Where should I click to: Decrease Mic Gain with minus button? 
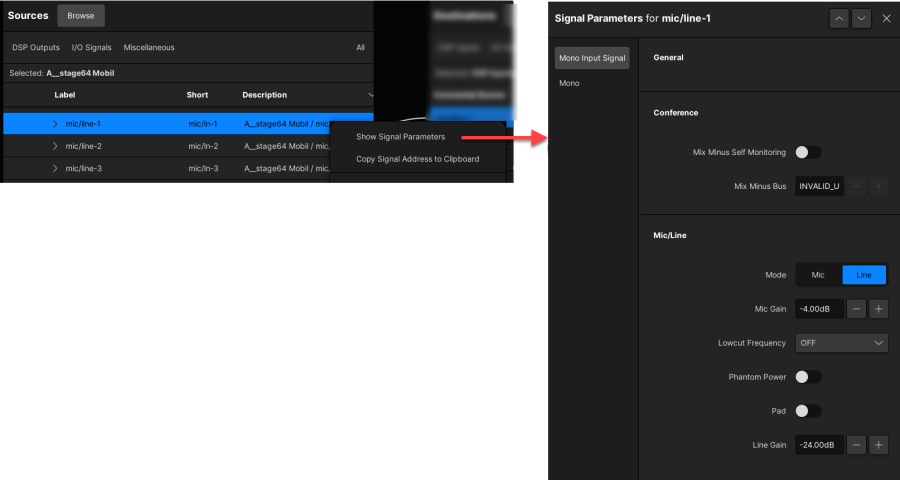pyautogui.click(x=857, y=309)
